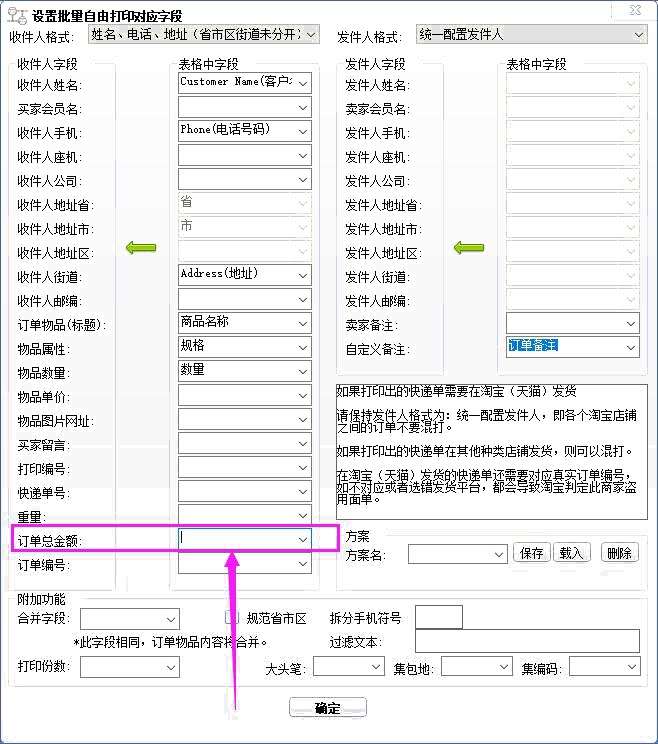This screenshot has height=744, width=658.
Task: Open the 收件人公司 field dropdown
Action: (x=245, y=179)
